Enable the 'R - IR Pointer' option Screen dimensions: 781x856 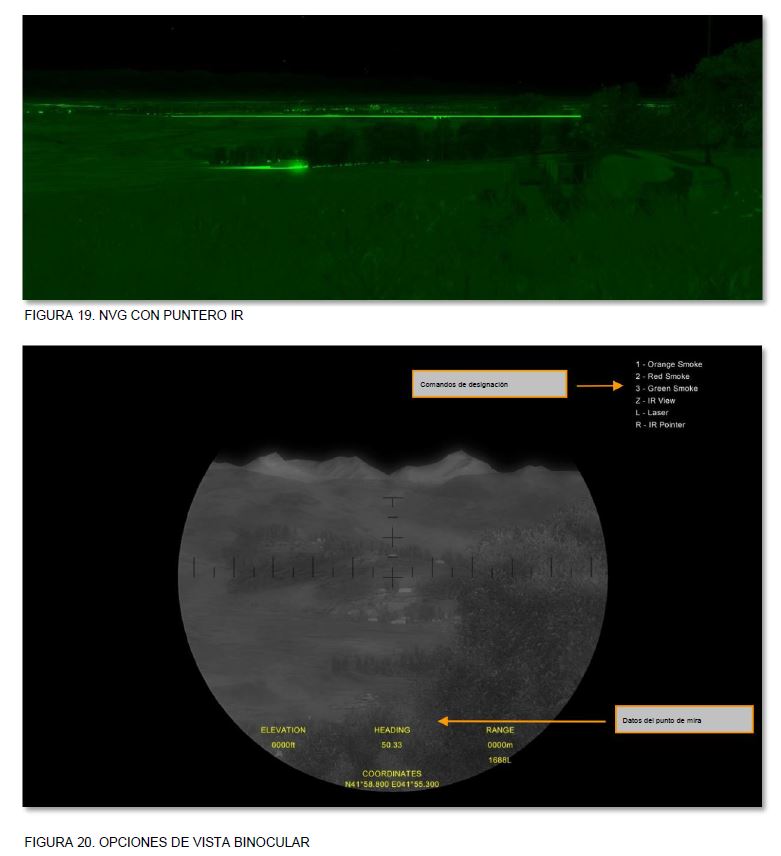(x=660, y=424)
